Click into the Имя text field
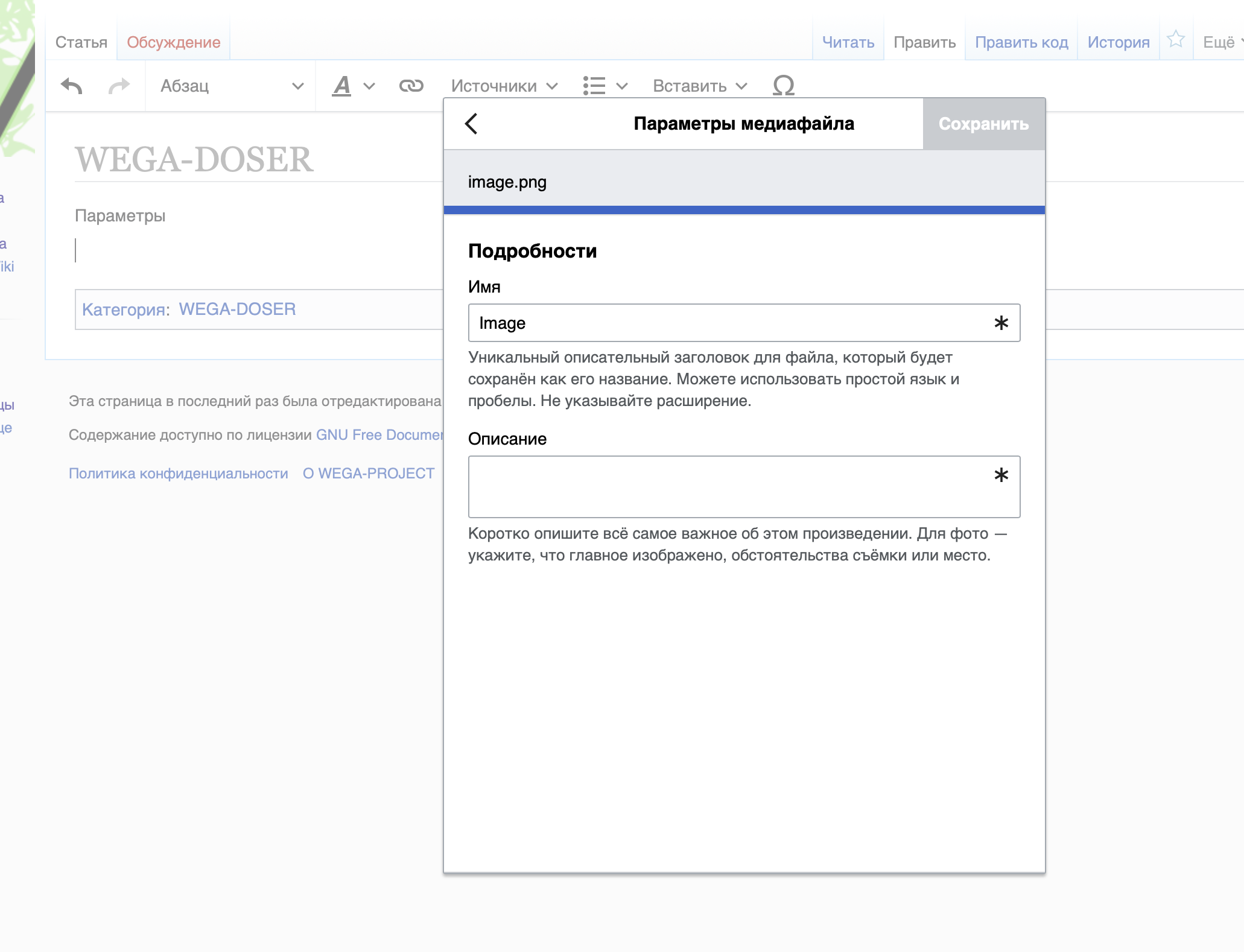Image resolution: width=1244 pixels, height=952 pixels. point(730,323)
